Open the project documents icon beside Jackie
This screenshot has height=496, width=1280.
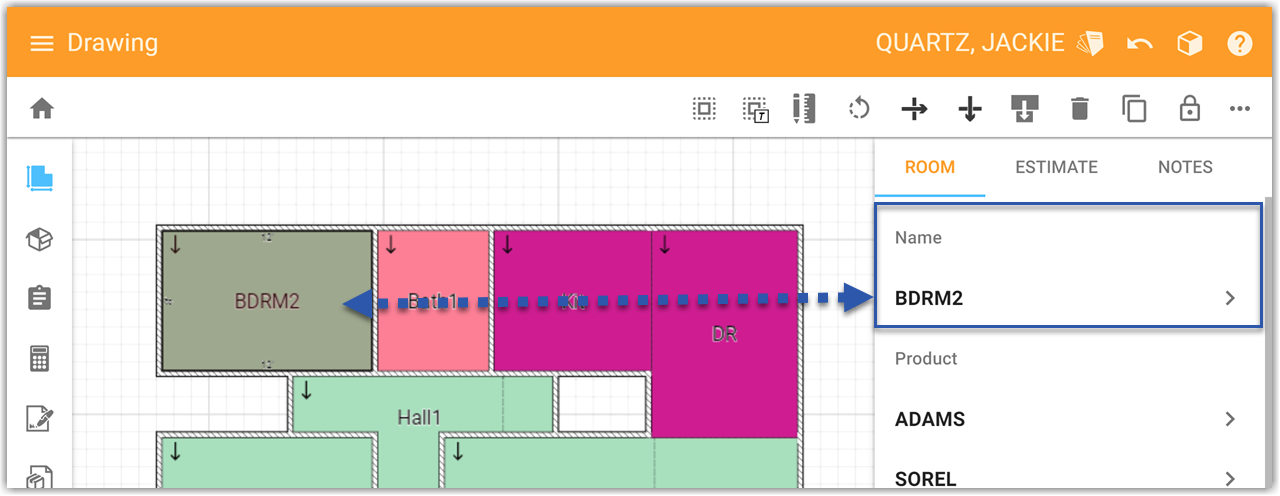(x=1090, y=44)
